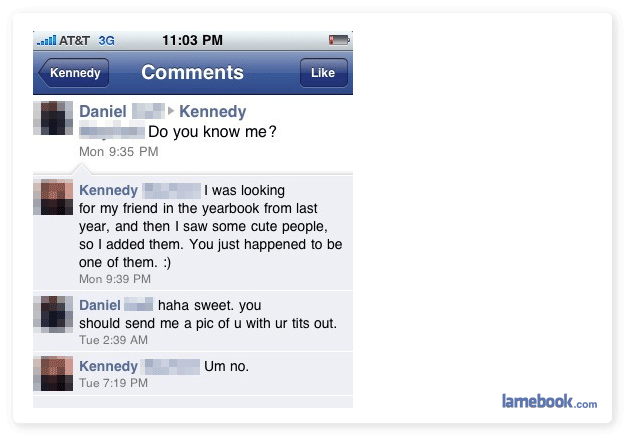The width and height of the screenshot is (630, 441).
Task: Tap the Comments title in navigation bar
Action: (x=192, y=73)
